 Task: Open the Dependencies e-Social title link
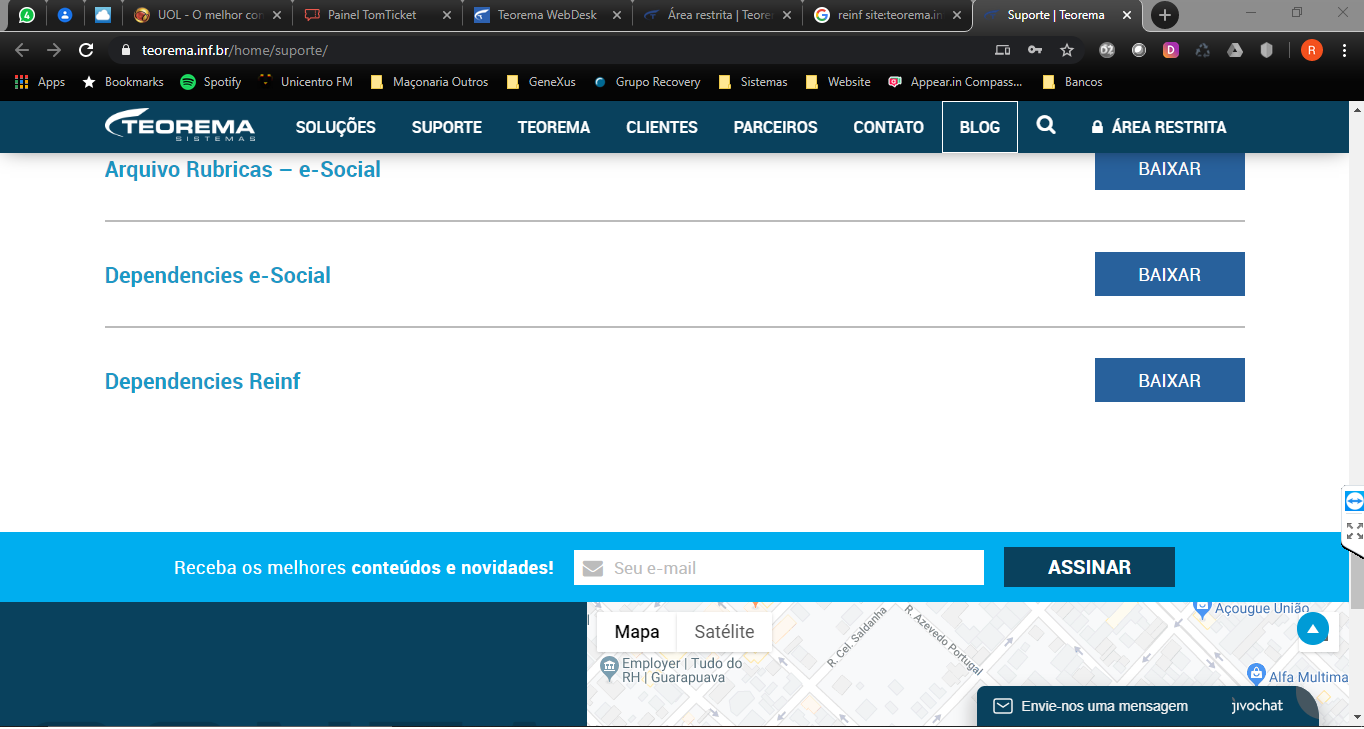click(218, 275)
